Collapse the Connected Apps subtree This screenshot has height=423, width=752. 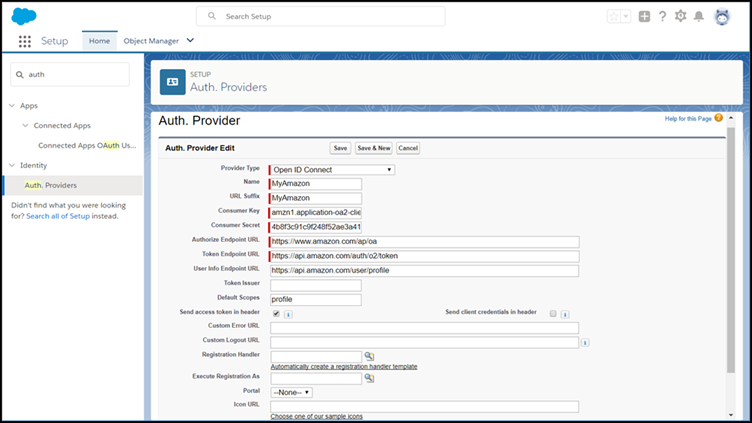point(25,126)
